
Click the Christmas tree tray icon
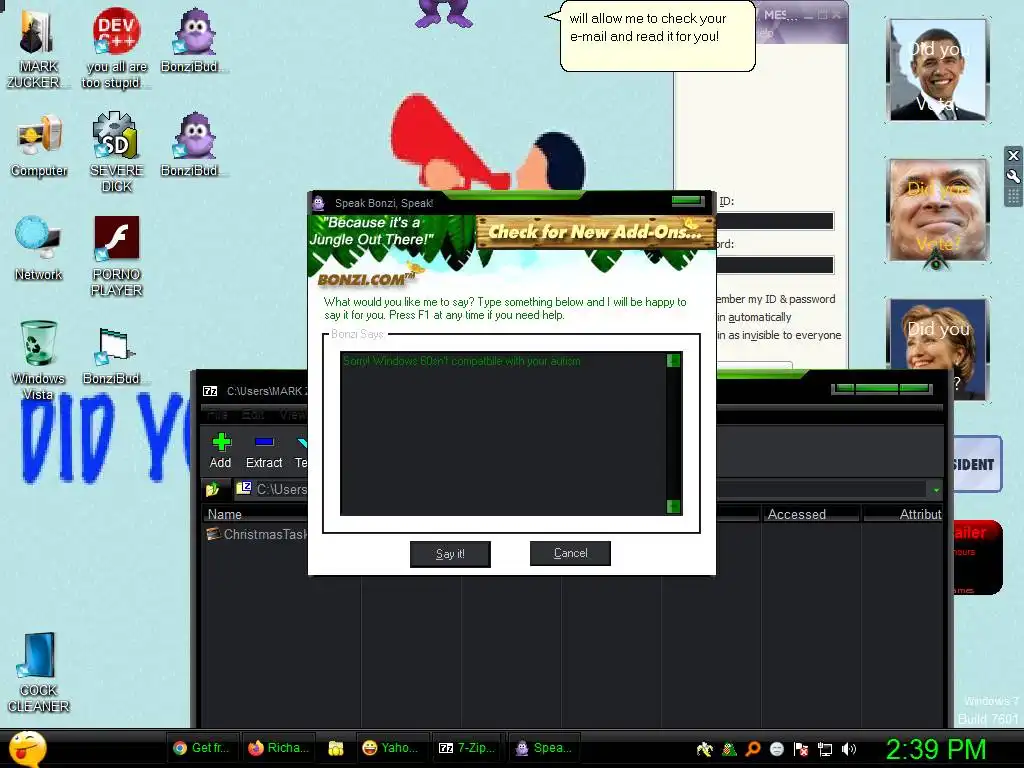[x=729, y=749]
